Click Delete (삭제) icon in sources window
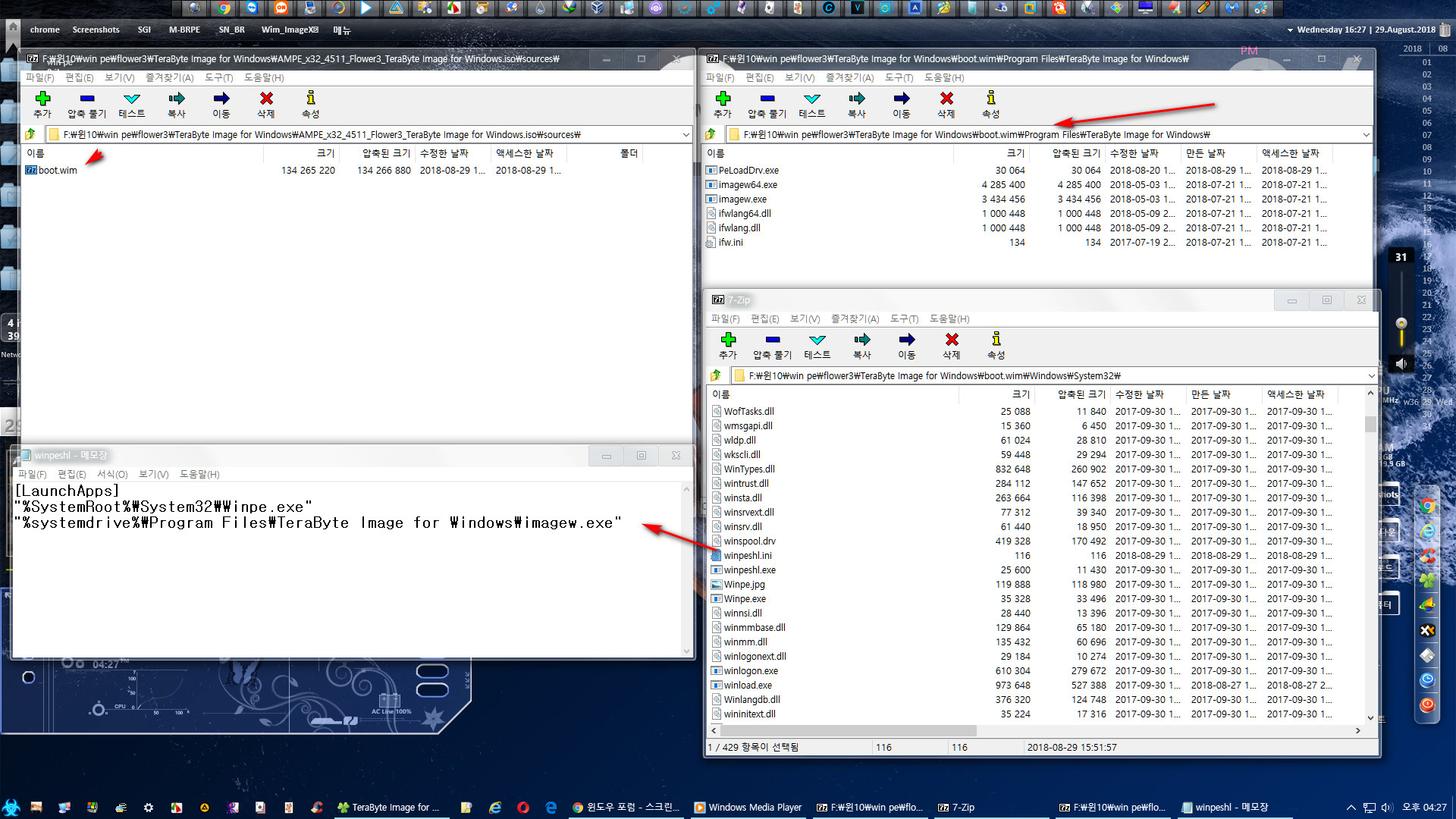Viewport: 1456px width, 819px height. click(265, 105)
